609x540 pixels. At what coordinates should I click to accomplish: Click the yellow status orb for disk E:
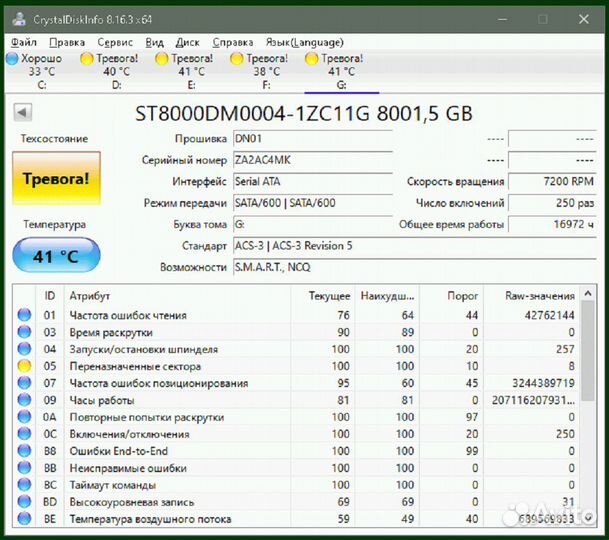[x=162, y=59]
